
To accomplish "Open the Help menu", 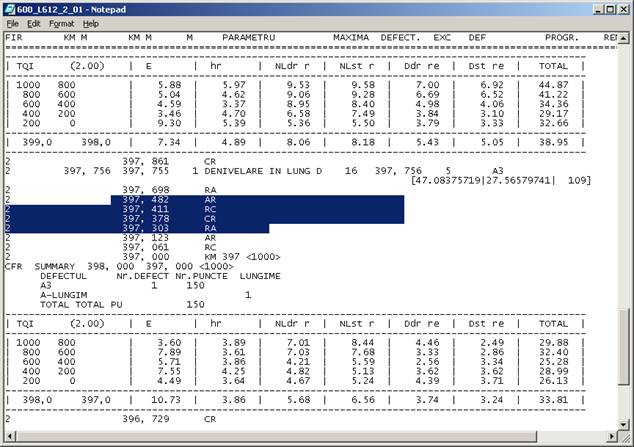I will tap(90, 23).
